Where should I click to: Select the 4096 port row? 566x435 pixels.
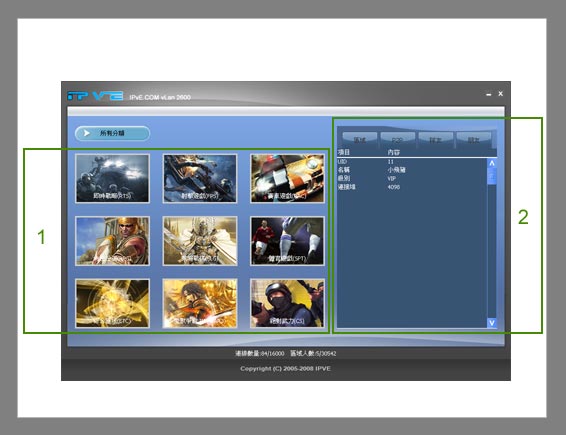point(412,187)
